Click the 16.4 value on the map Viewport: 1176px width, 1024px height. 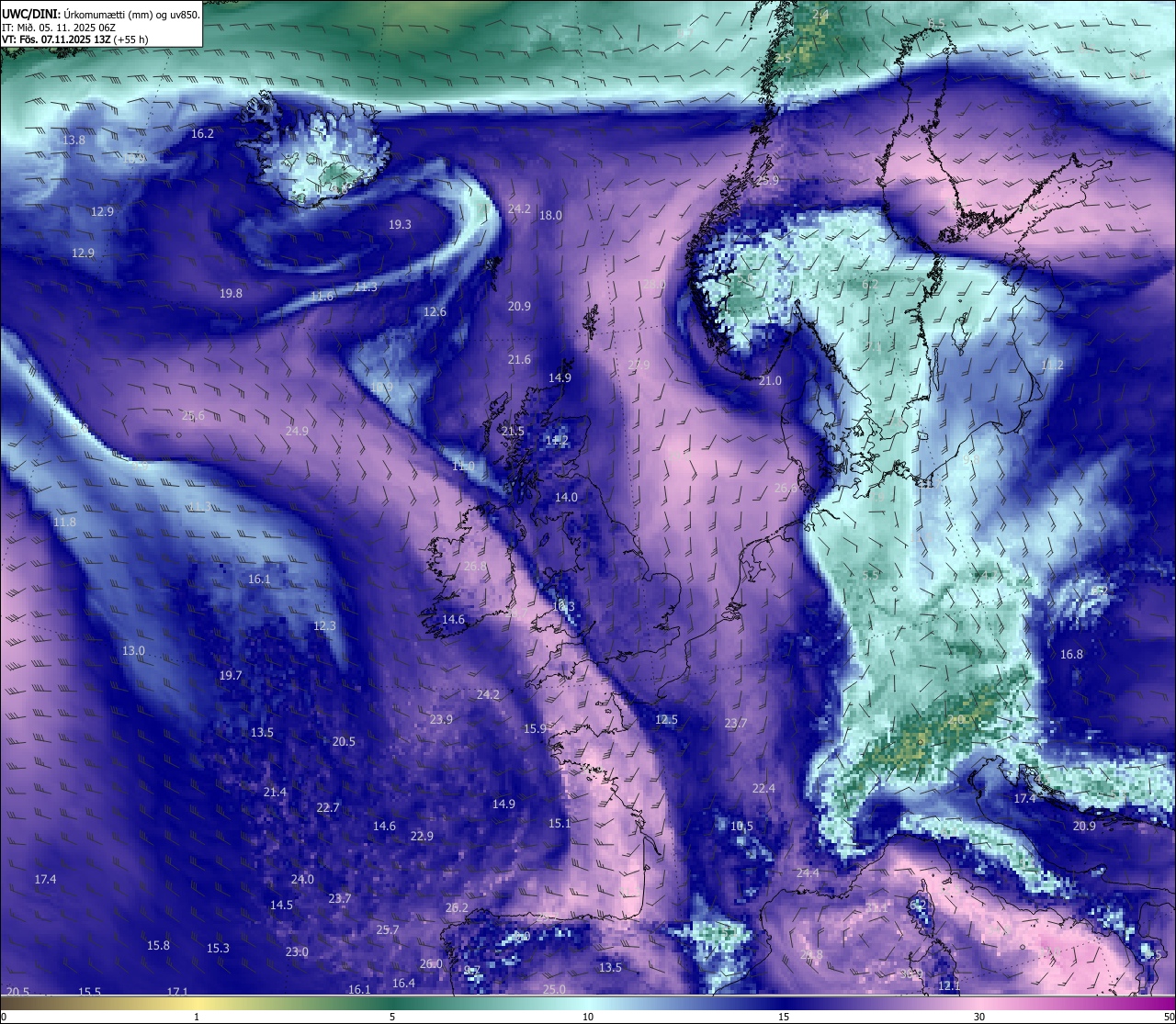(403, 983)
